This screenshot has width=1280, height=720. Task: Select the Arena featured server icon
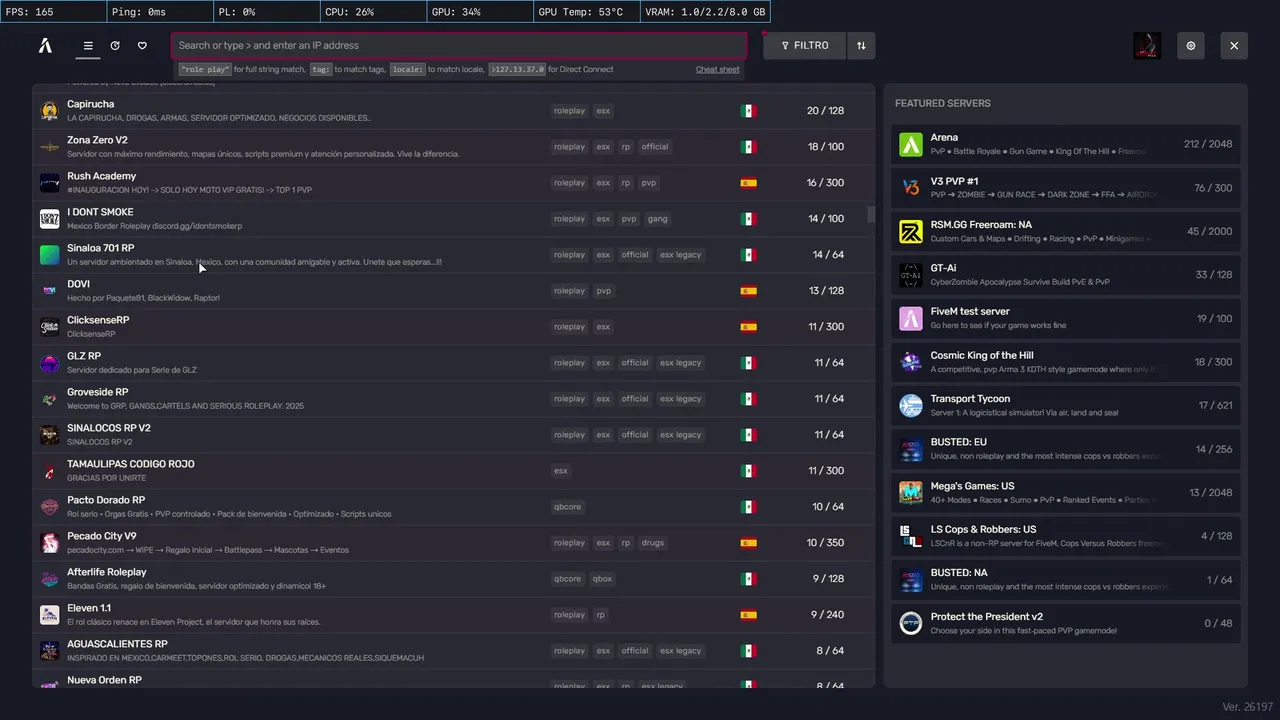pyautogui.click(x=910, y=144)
